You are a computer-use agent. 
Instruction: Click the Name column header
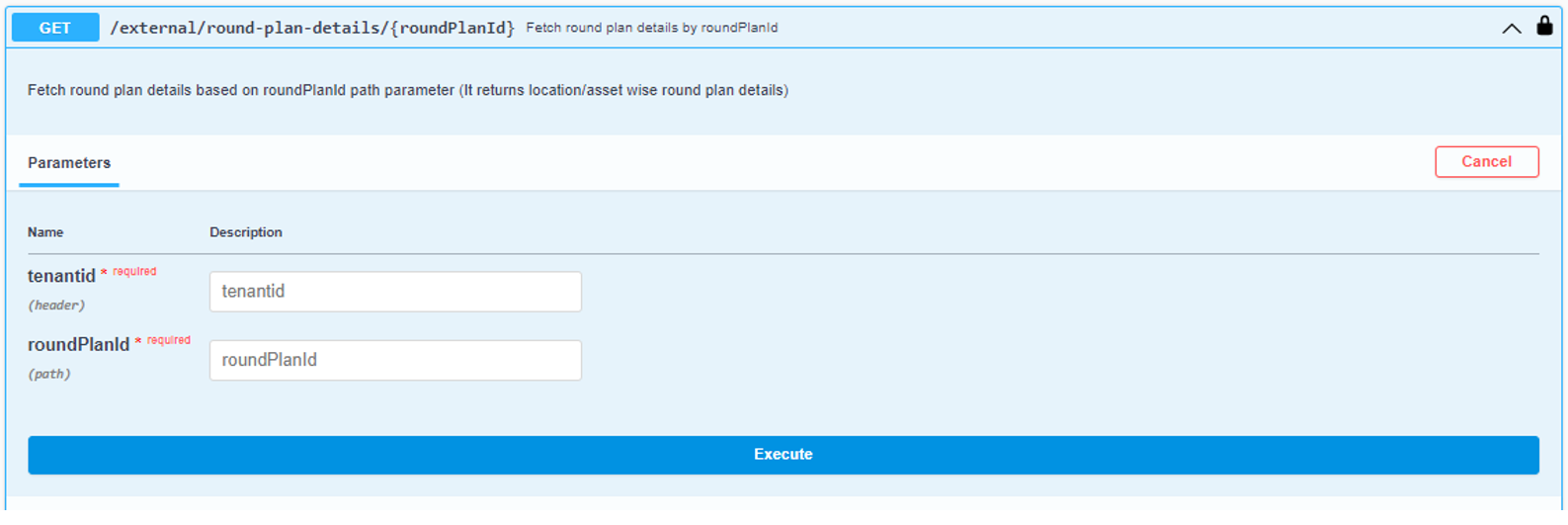point(45,232)
